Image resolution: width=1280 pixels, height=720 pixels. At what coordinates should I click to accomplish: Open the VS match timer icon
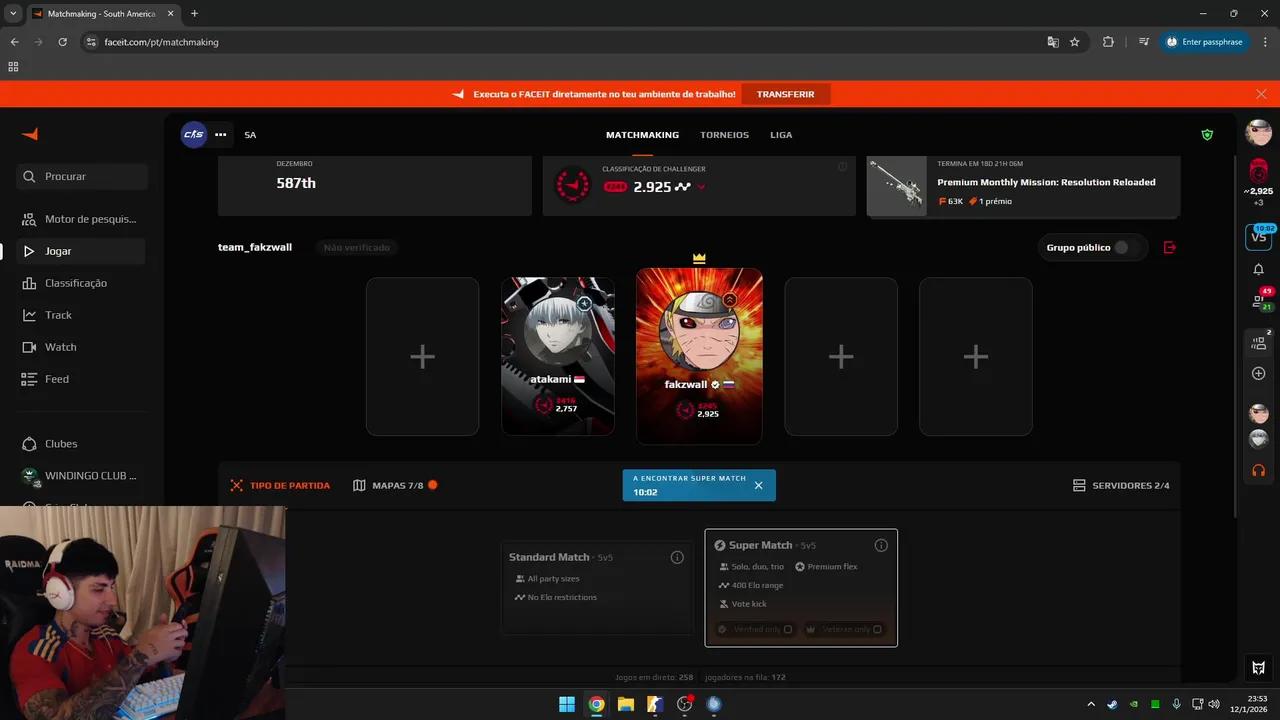(1258, 237)
